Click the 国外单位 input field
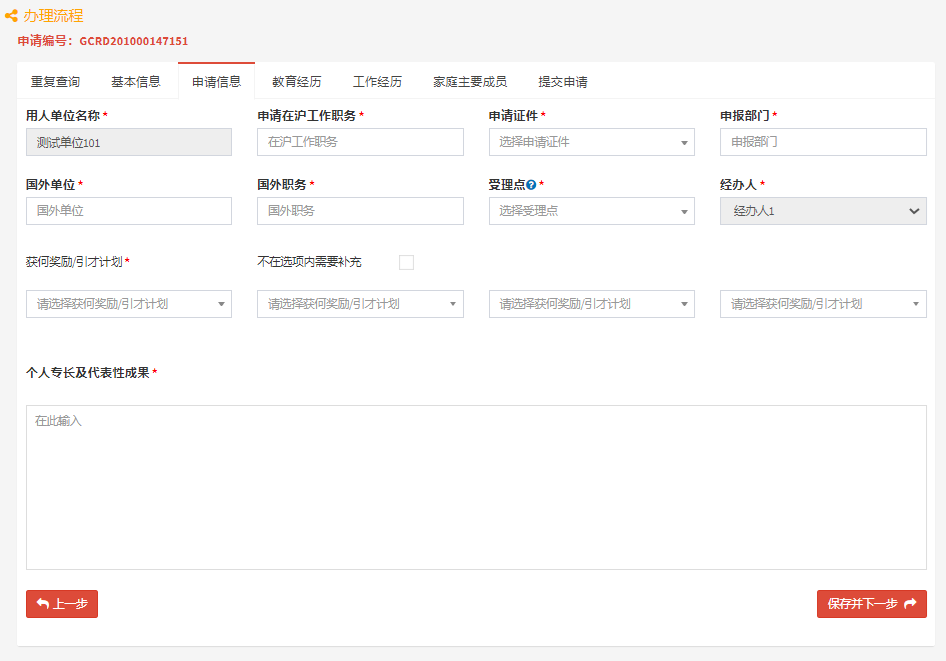 [129, 211]
